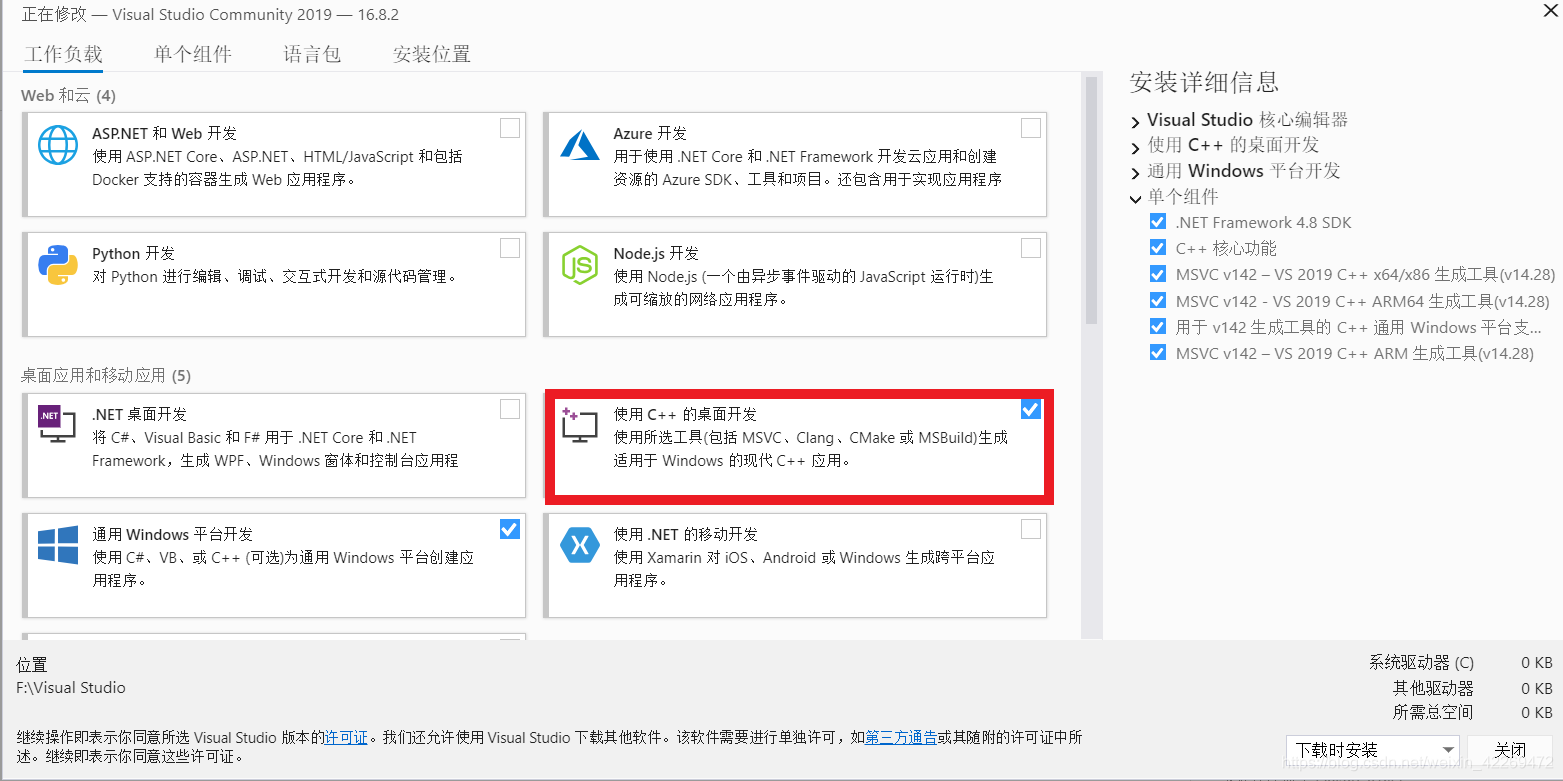Expand 通用 Windows 平台开发 details node
The width and height of the screenshot is (1563, 781).
pyautogui.click(x=1136, y=174)
